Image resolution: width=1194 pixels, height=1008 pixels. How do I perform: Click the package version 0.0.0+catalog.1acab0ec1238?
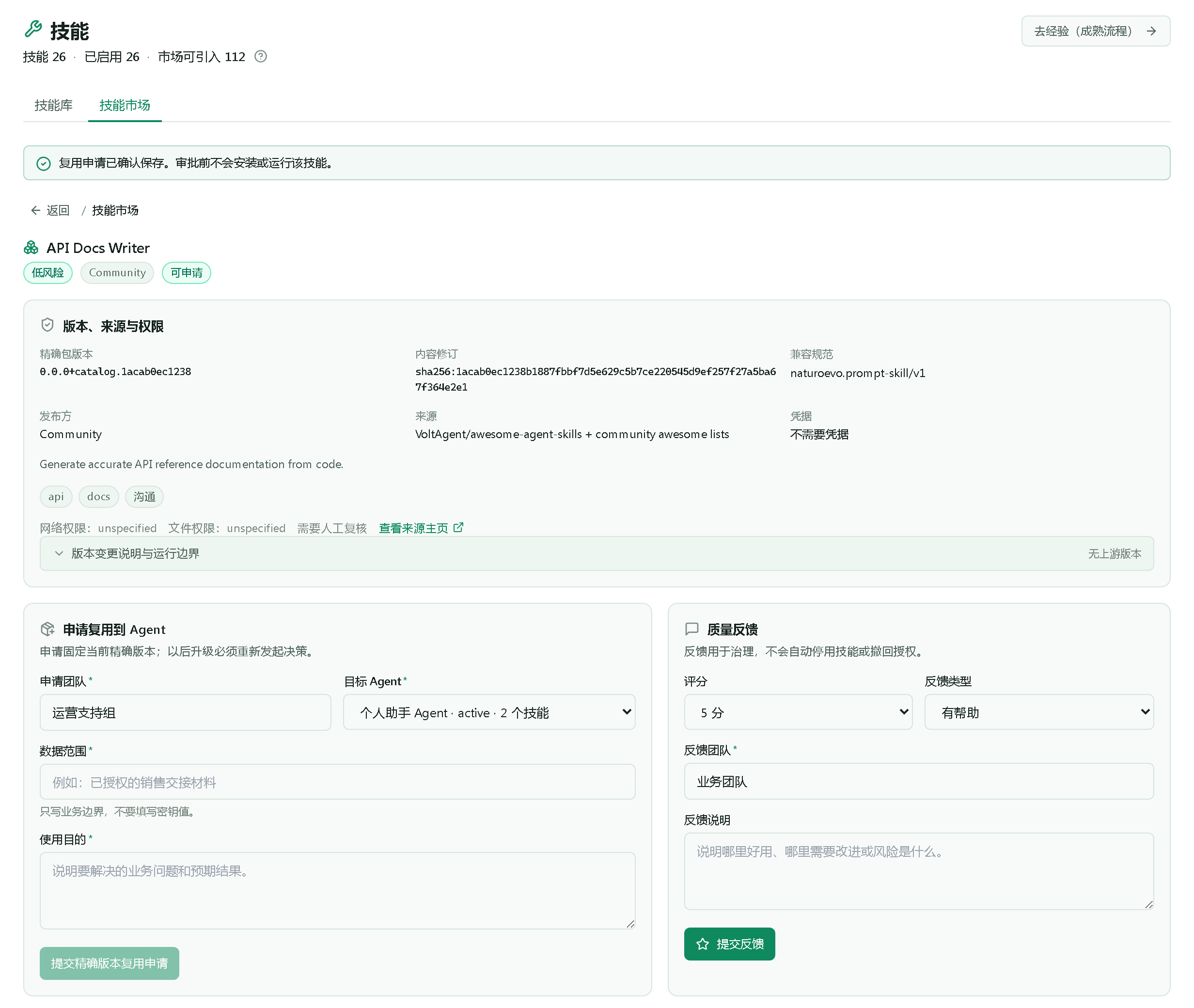tap(115, 371)
